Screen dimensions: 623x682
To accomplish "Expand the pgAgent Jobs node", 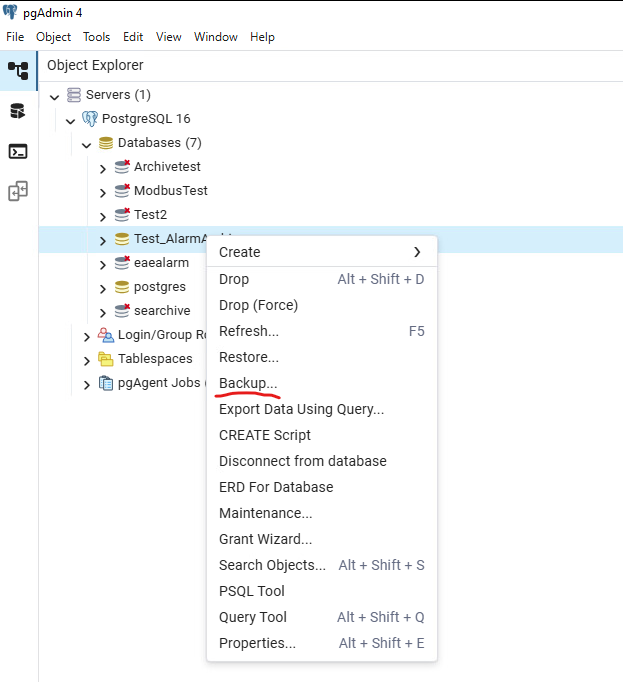I will tap(87, 385).
